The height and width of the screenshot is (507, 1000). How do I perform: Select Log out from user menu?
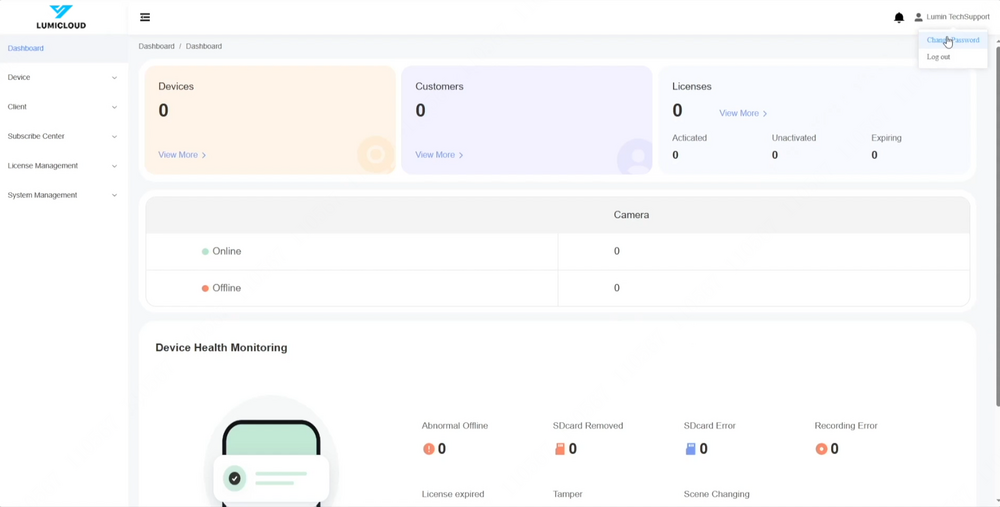(x=939, y=57)
